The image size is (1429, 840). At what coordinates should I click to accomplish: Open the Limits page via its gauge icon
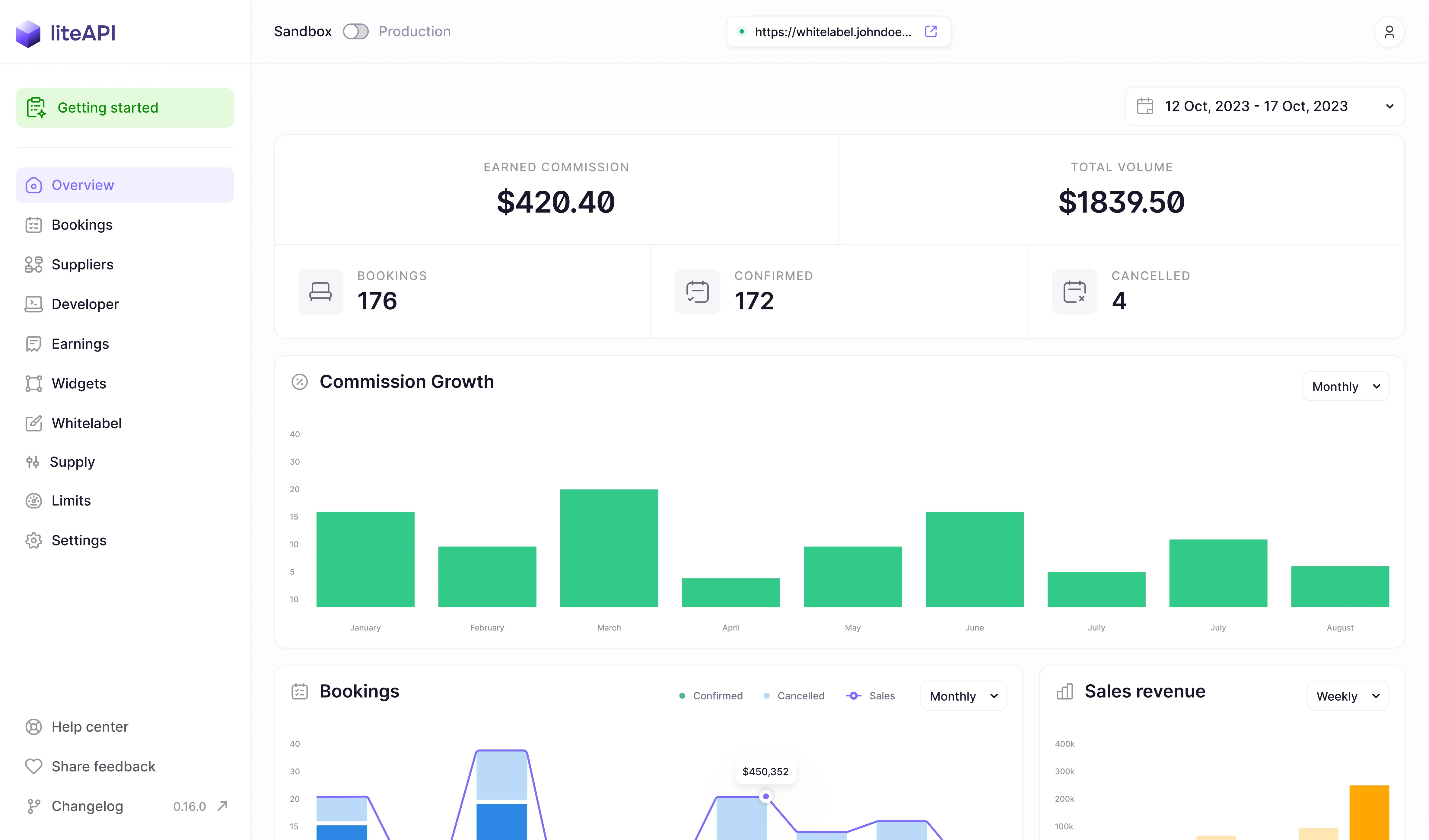(x=33, y=500)
